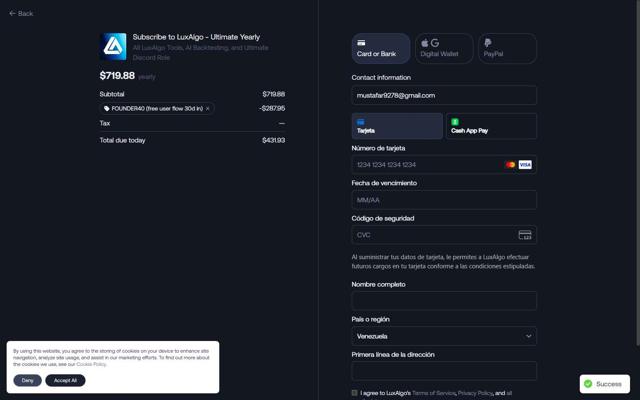The width and height of the screenshot is (640, 400).
Task: Choose the Tarjeta payment method
Action: click(397, 126)
